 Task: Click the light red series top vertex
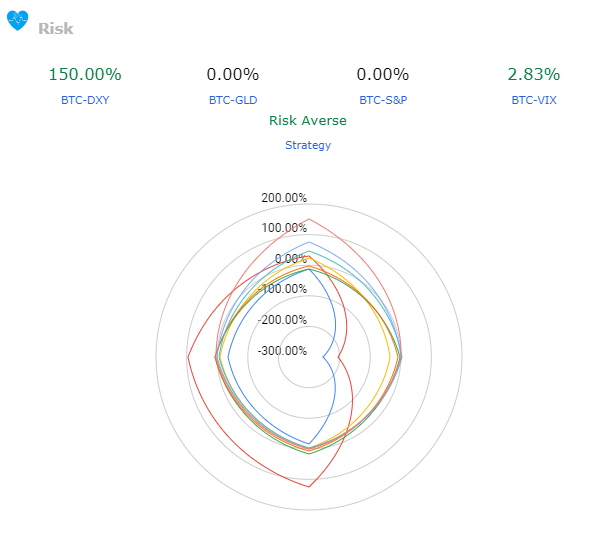309,219
